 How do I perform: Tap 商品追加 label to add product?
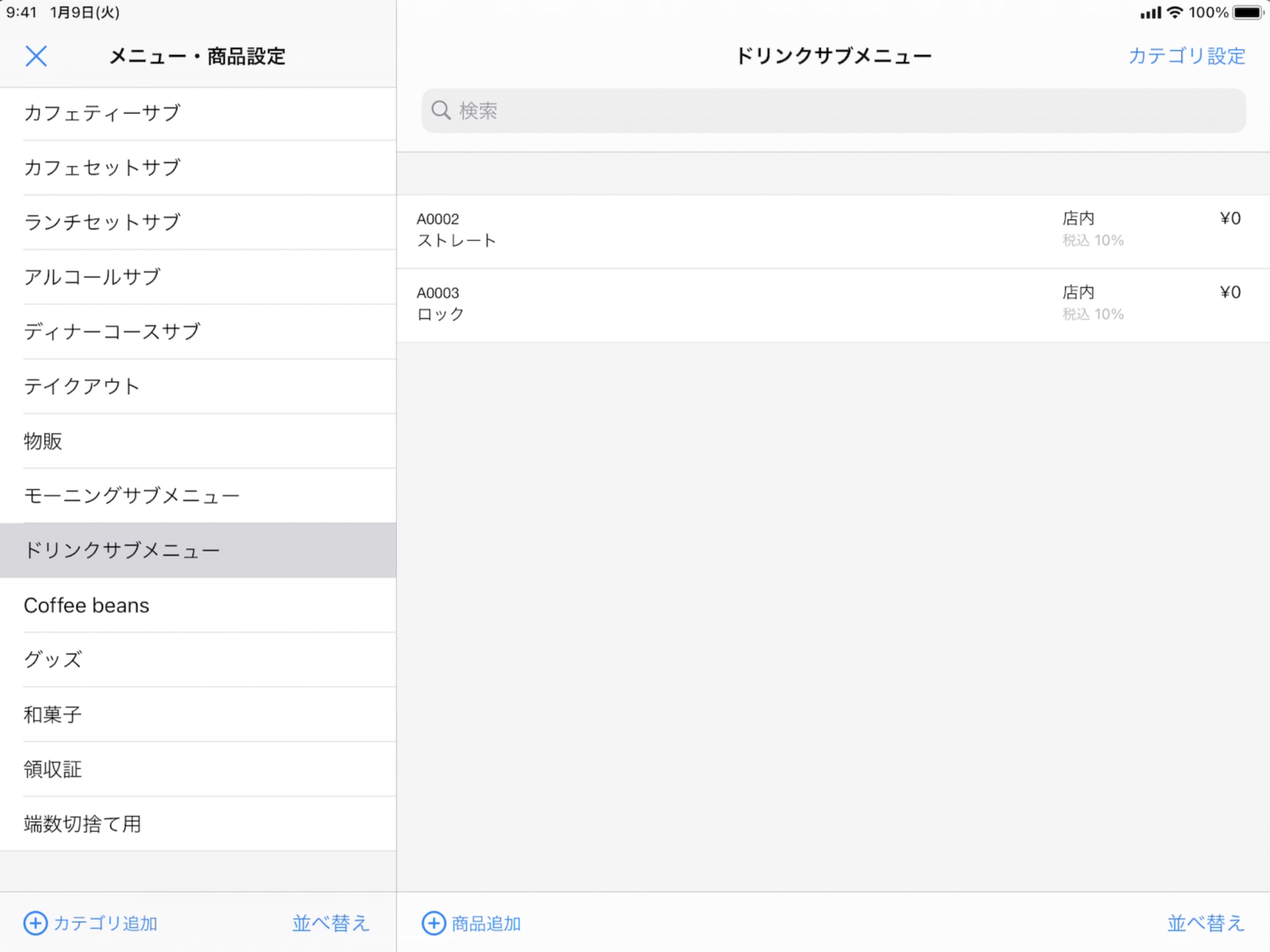click(486, 923)
